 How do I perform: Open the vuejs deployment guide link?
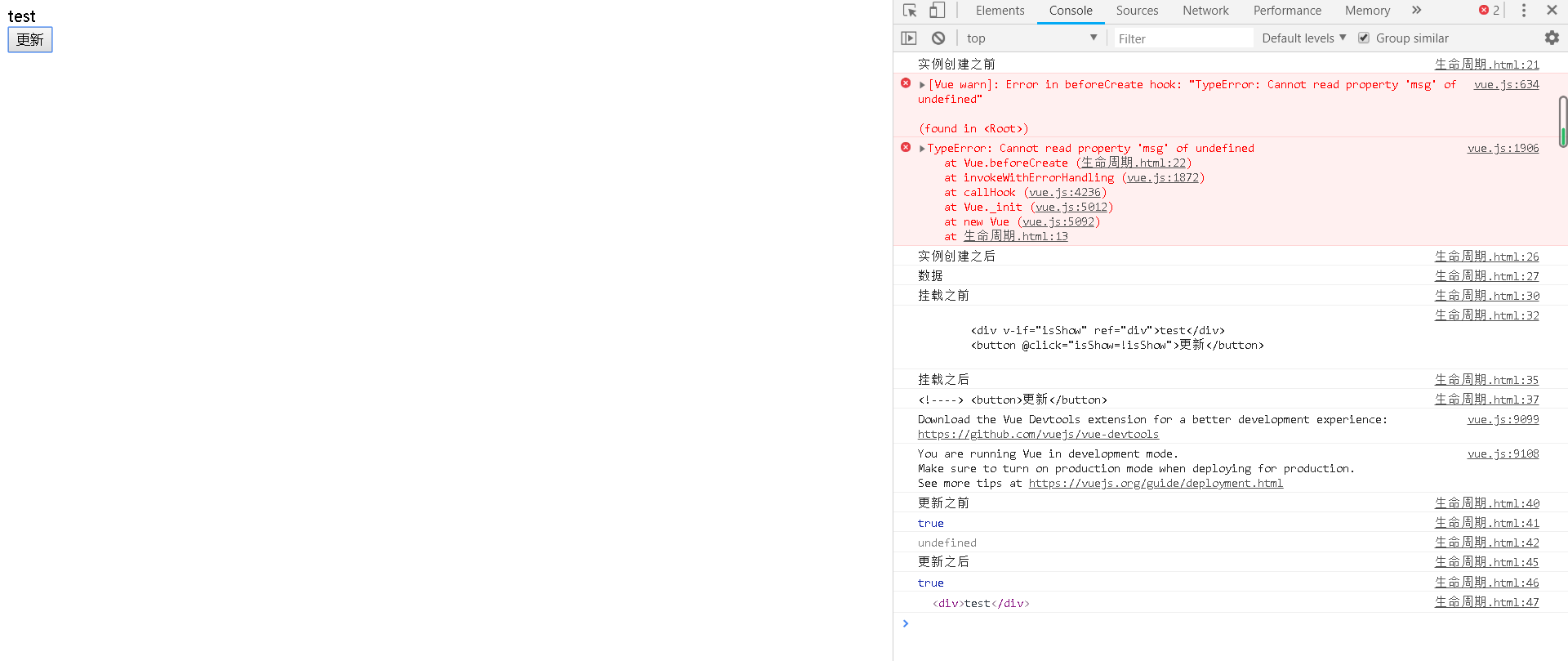(x=1156, y=484)
